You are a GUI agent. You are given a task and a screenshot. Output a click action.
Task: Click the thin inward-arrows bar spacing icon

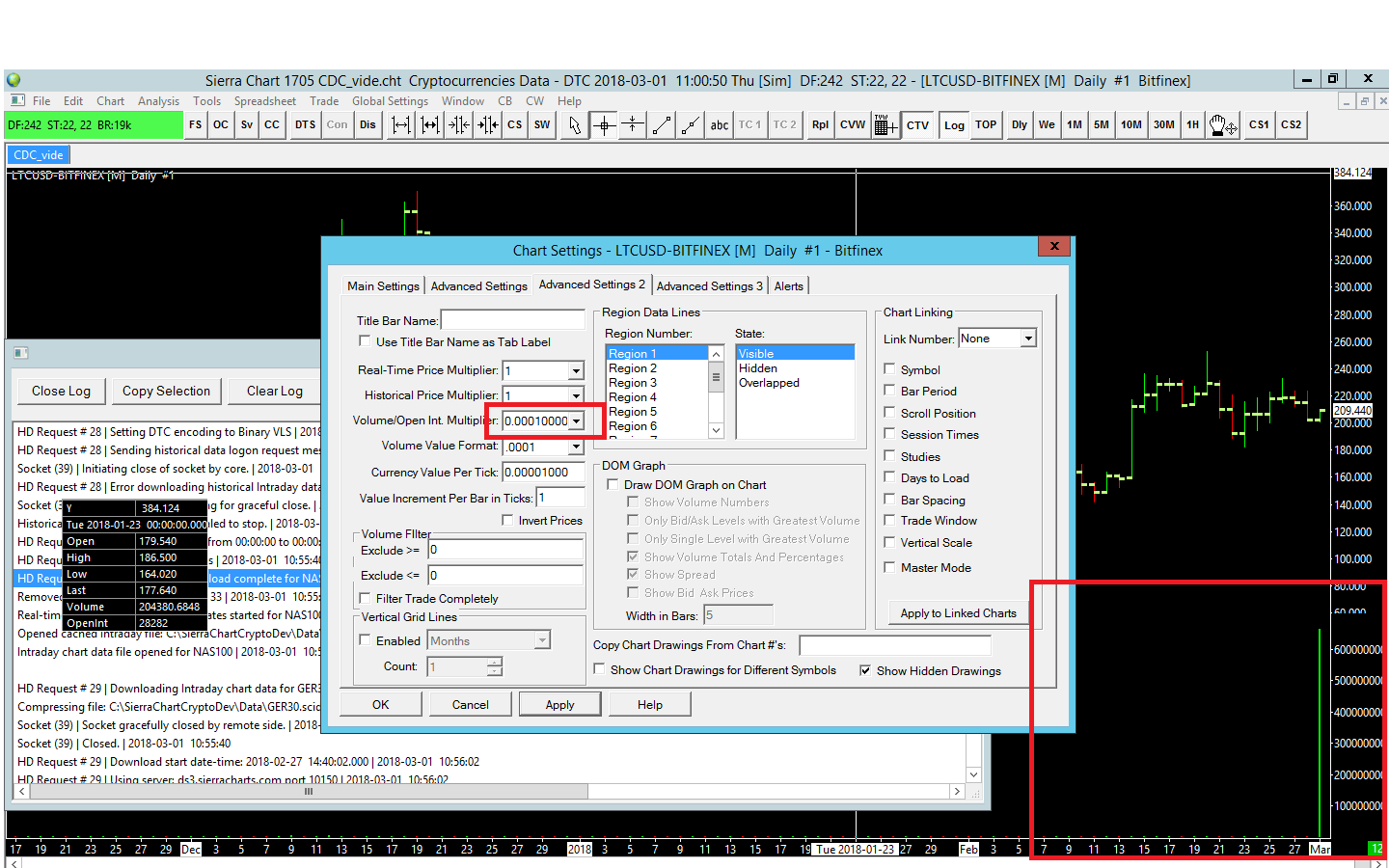coord(459,125)
